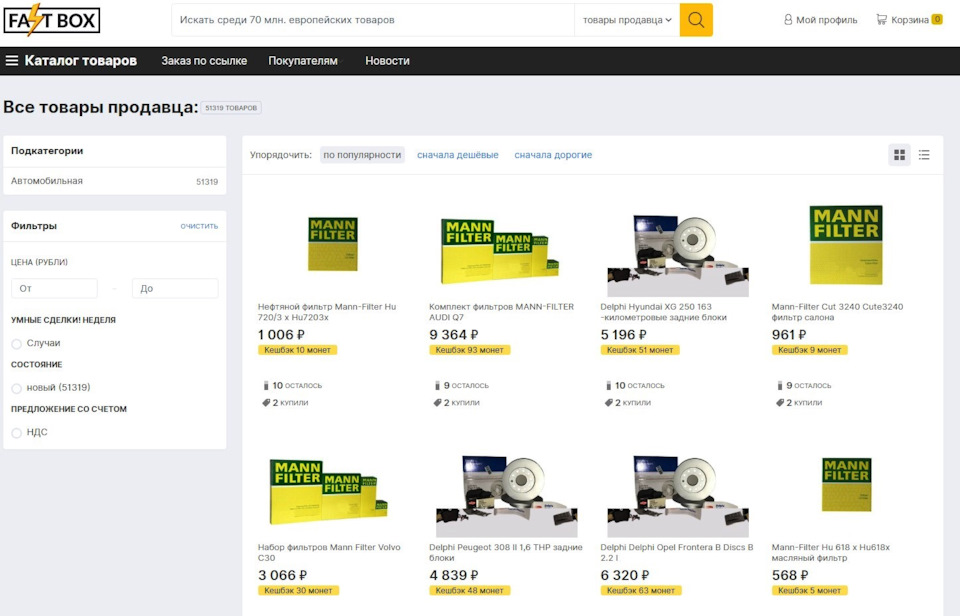Click the '5 196 ₽' price
This screenshot has height=616, width=960.
(623, 335)
